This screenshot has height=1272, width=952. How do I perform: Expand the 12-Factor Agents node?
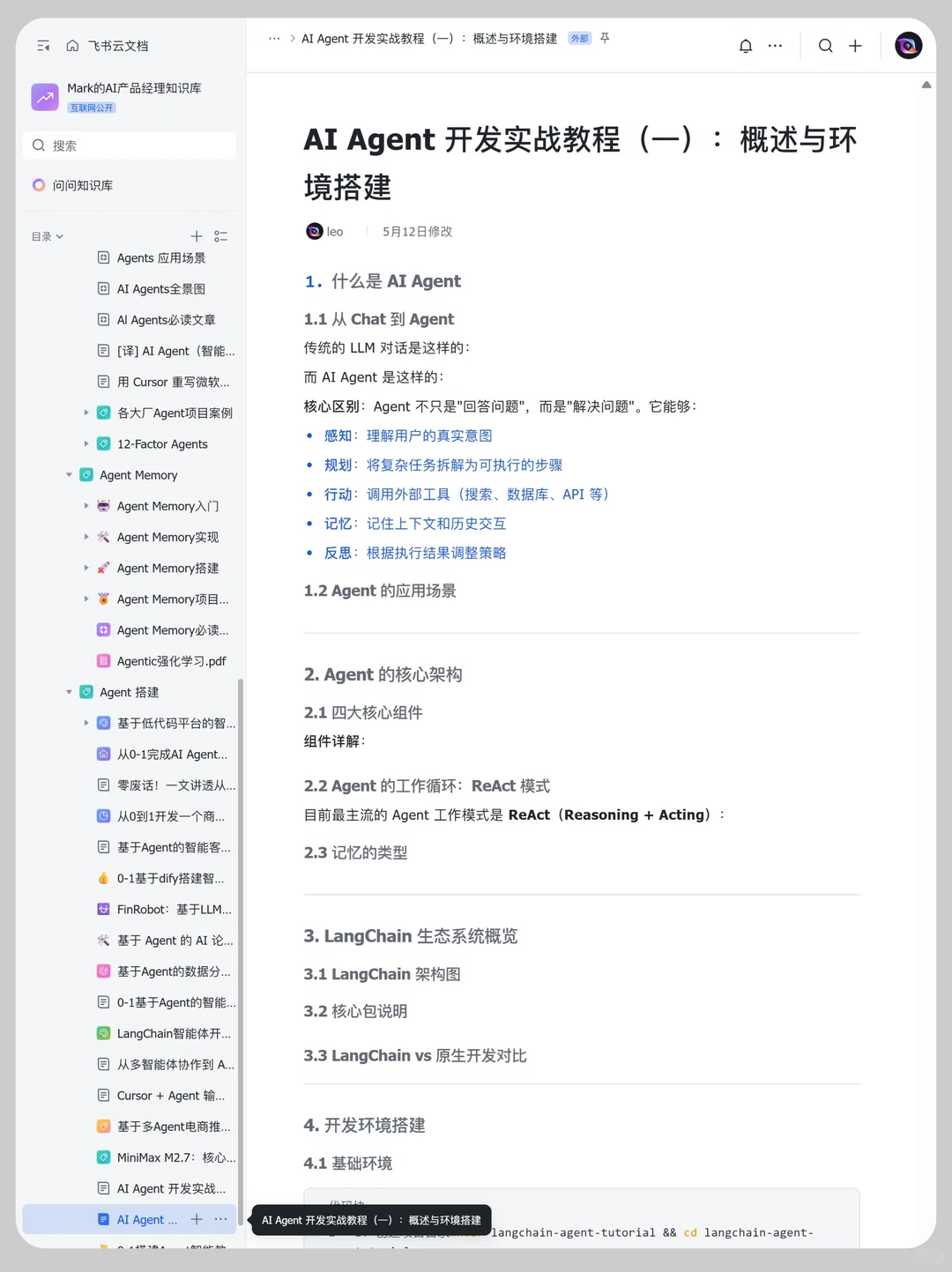click(x=86, y=443)
